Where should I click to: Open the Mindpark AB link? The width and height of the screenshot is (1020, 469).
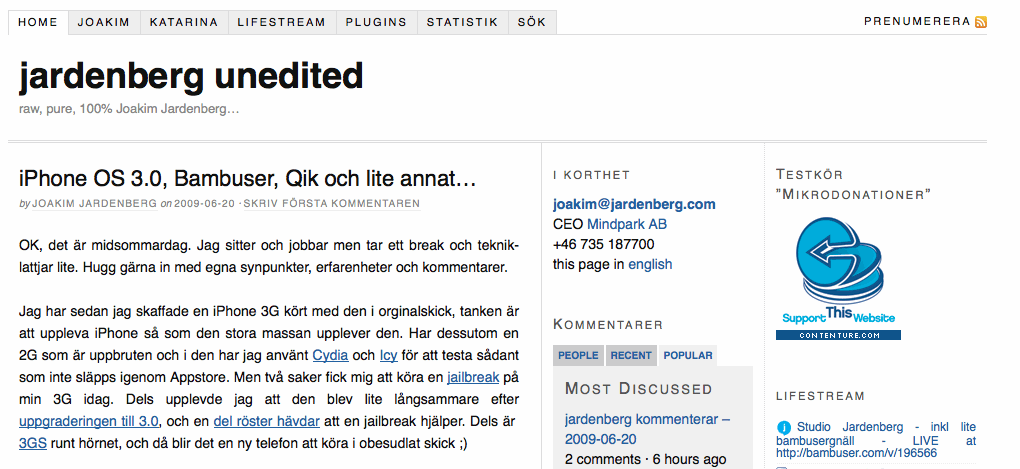(x=627, y=224)
